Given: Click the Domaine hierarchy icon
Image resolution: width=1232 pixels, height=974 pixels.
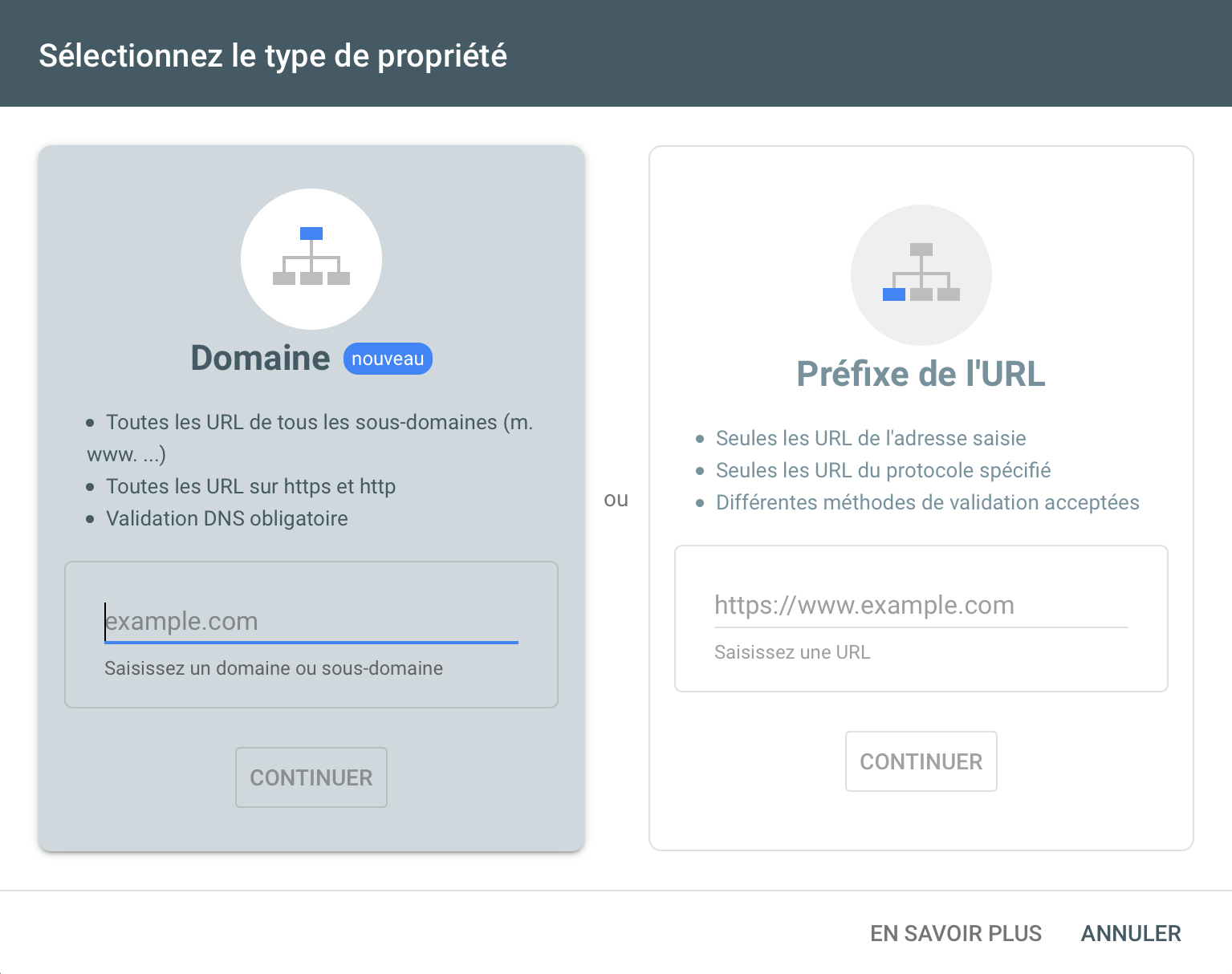Looking at the screenshot, I should 311,258.
